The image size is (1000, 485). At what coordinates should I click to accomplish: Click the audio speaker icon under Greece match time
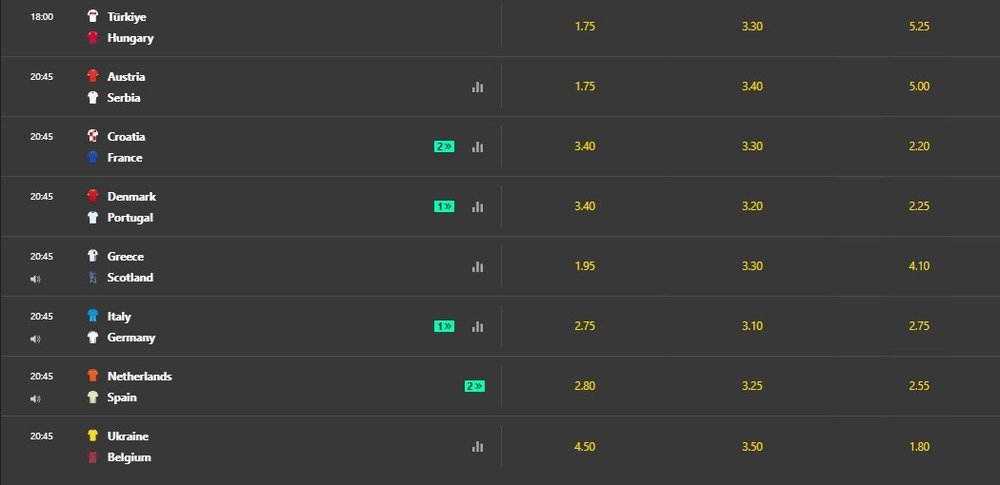coord(35,279)
